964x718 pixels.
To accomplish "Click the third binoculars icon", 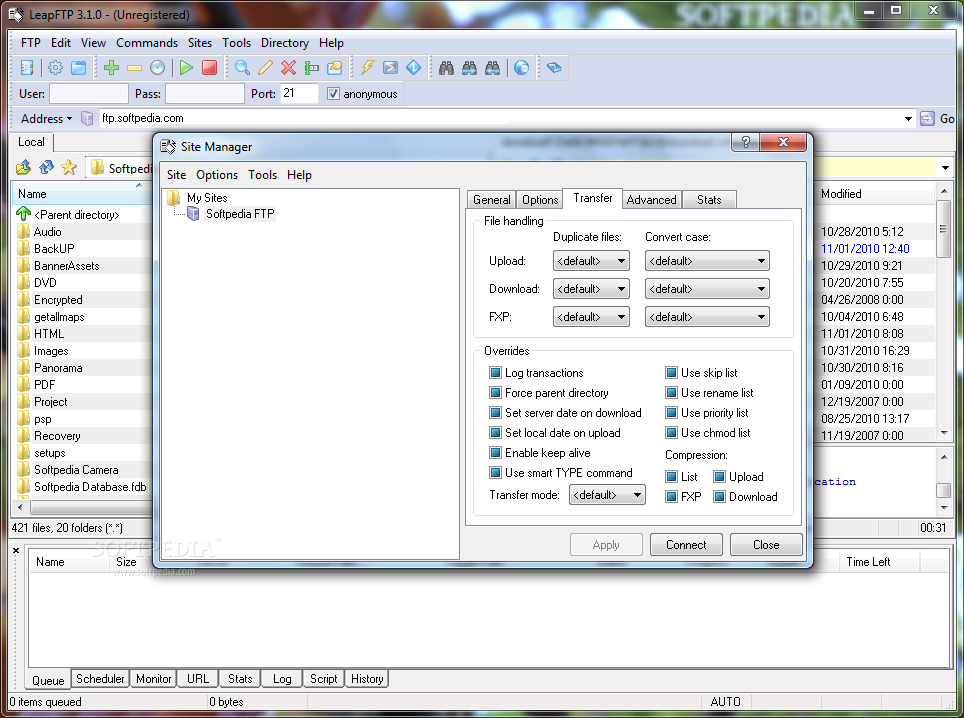I will pos(492,68).
